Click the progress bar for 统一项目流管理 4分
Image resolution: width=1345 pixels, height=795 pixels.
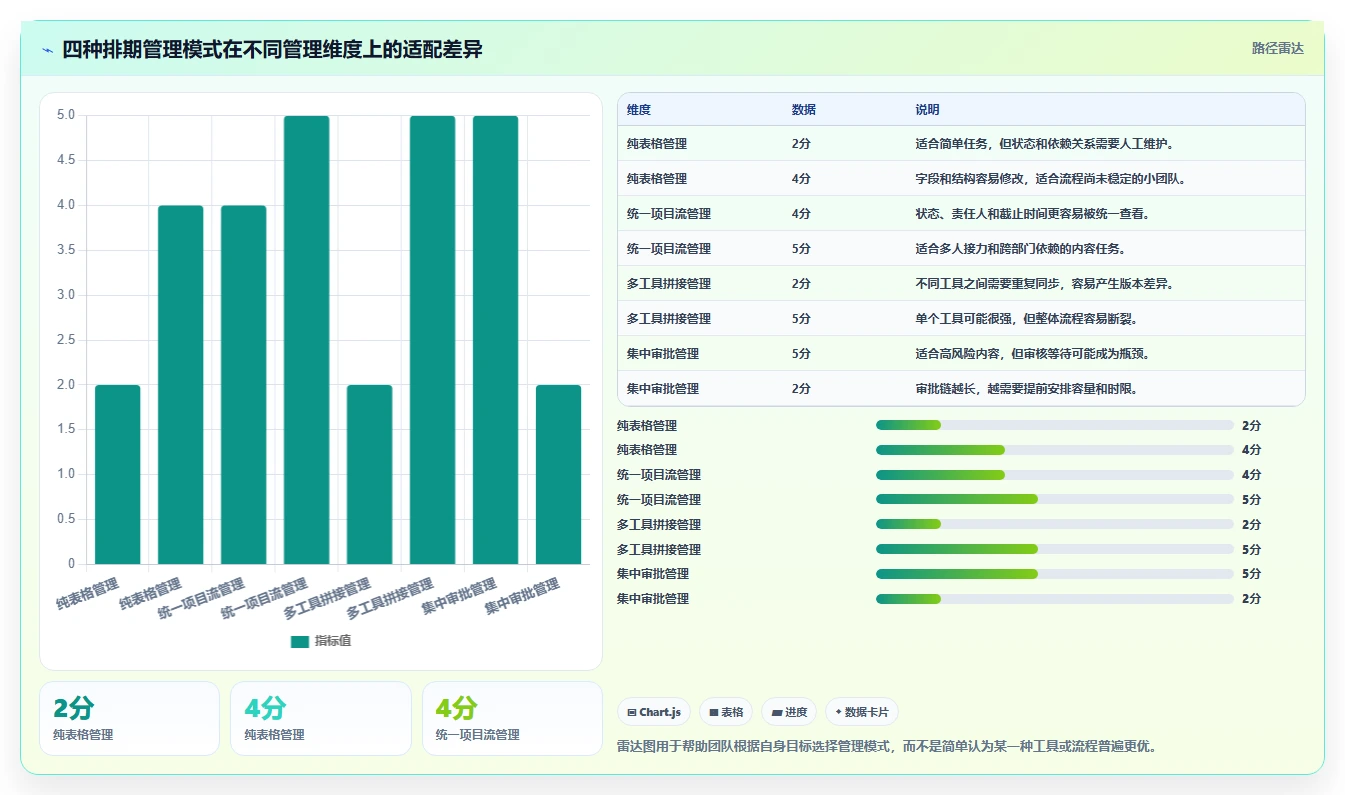pos(1055,475)
